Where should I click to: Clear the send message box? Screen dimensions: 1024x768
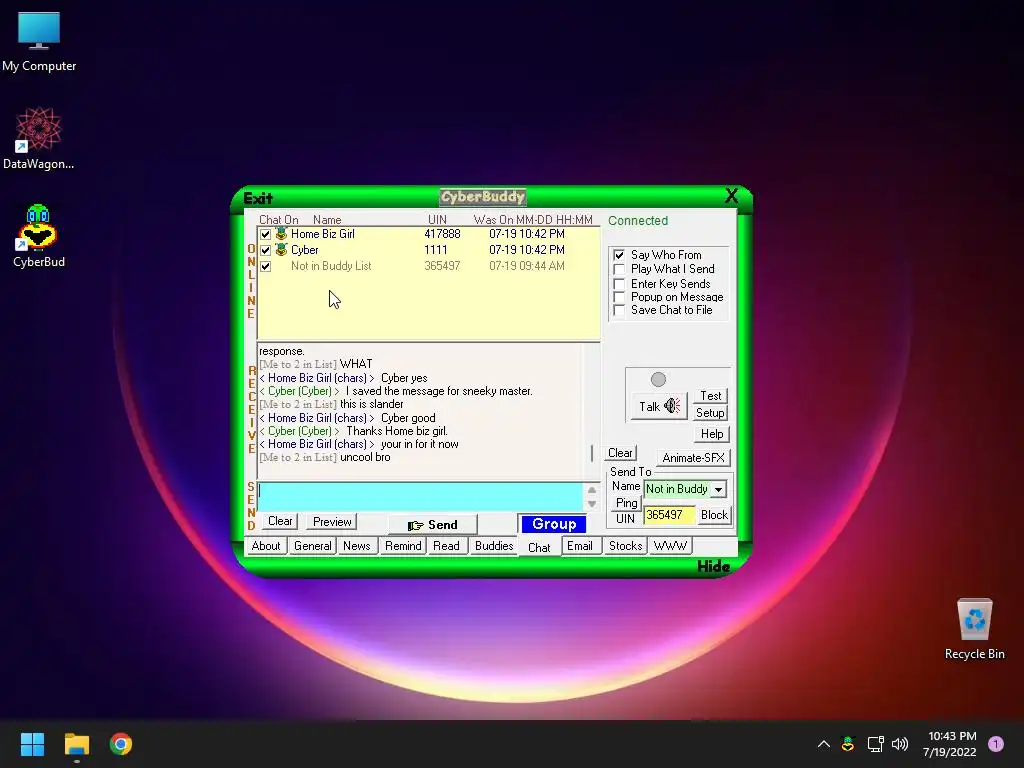click(280, 521)
